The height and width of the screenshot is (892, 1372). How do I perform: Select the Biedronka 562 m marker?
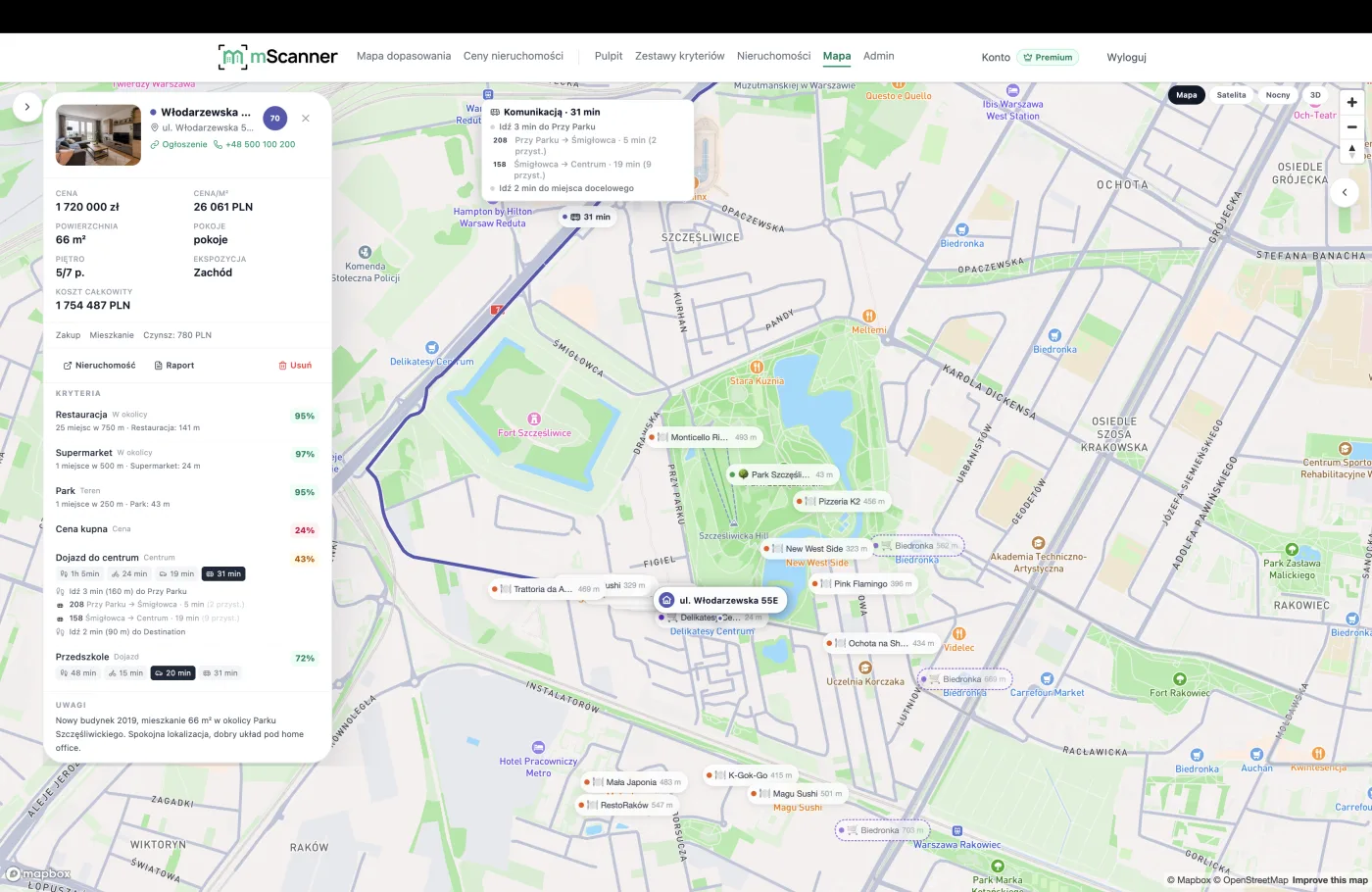point(917,546)
